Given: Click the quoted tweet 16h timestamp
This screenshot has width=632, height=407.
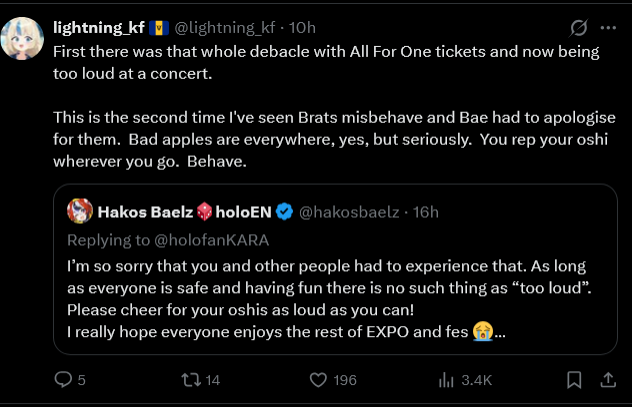Looking at the screenshot, I should click(x=423, y=211).
